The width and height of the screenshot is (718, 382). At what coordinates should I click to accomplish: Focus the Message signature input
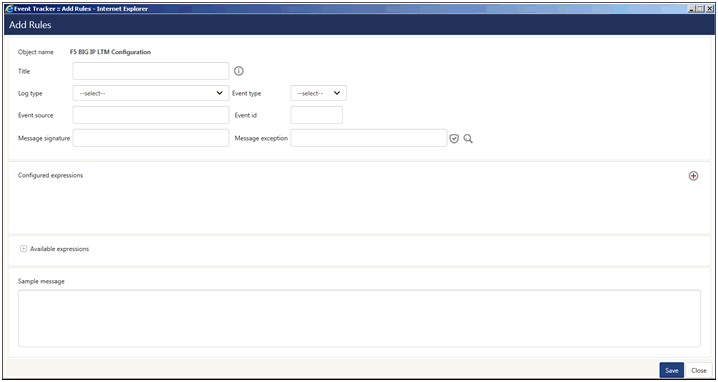pos(151,138)
